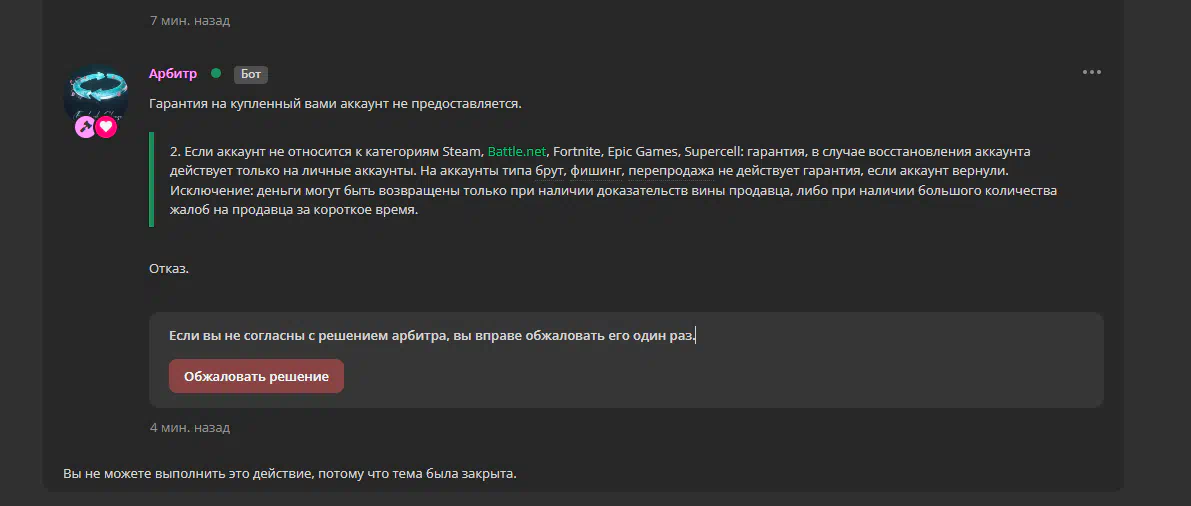
Task: Open the Арбитр profile avatar
Action: pos(96,94)
